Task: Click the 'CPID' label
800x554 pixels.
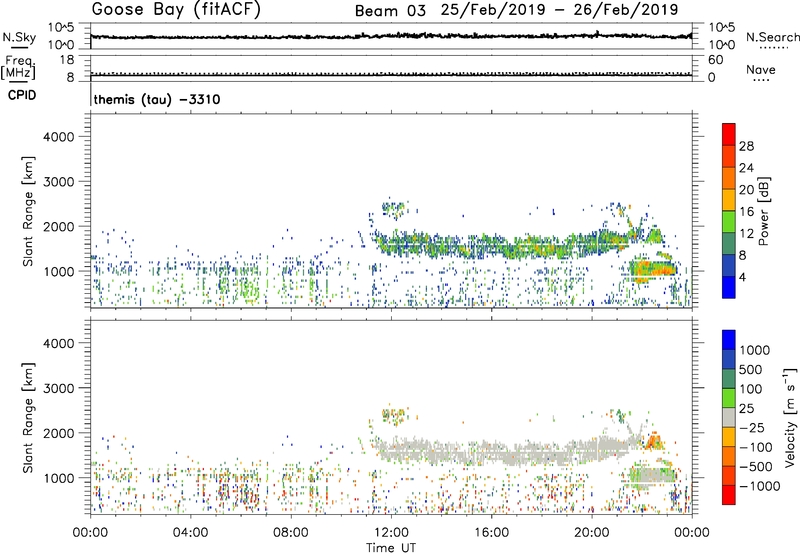Action: coord(22,95)
